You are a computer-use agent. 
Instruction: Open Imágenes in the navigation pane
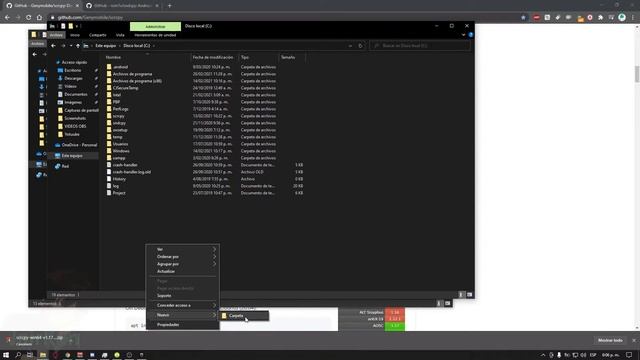click(73, 102)
